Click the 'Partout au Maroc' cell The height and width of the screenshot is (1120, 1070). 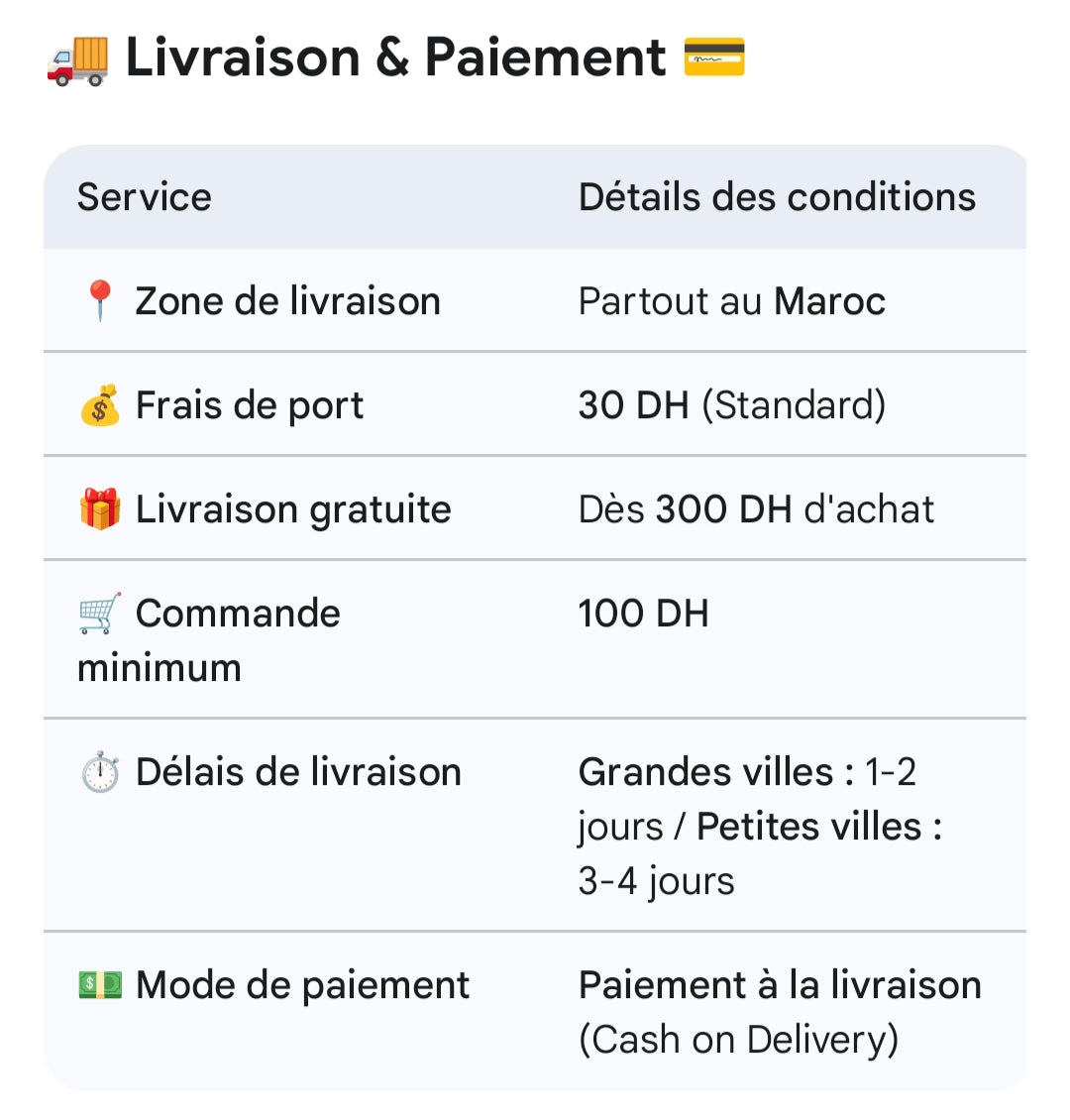click(x=731, y=301)
